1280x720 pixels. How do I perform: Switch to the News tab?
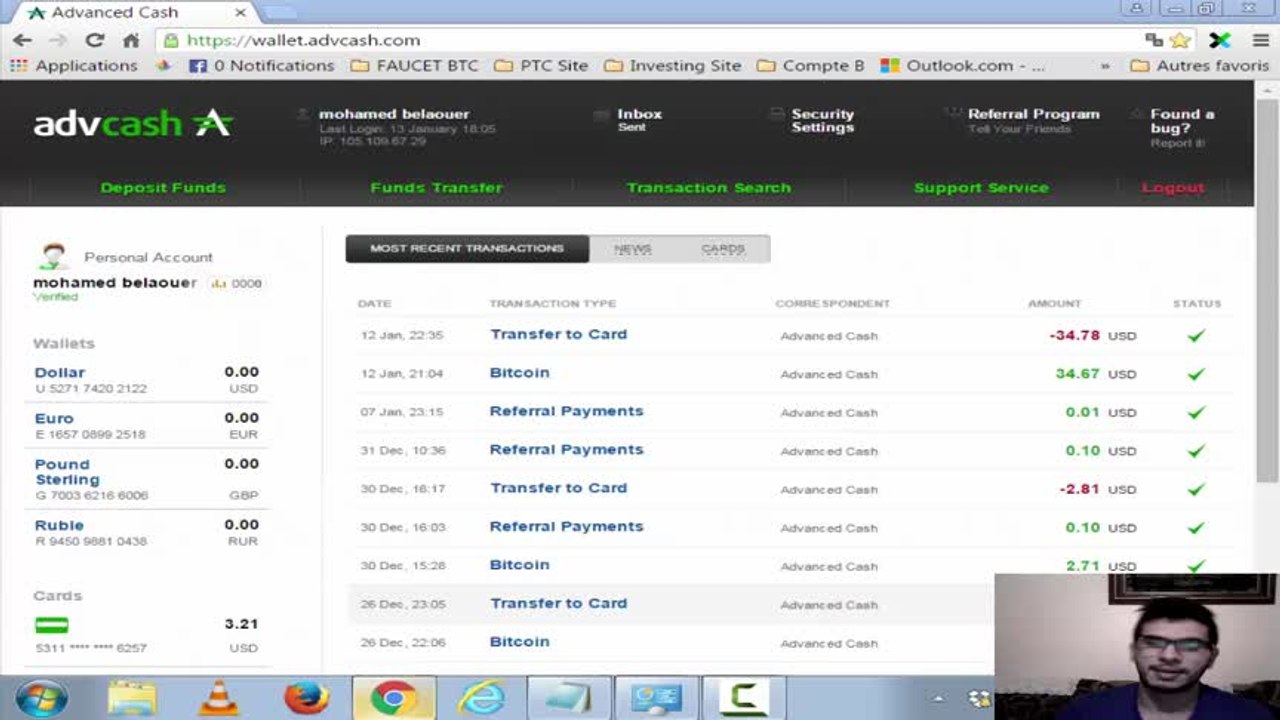point(632,249)
